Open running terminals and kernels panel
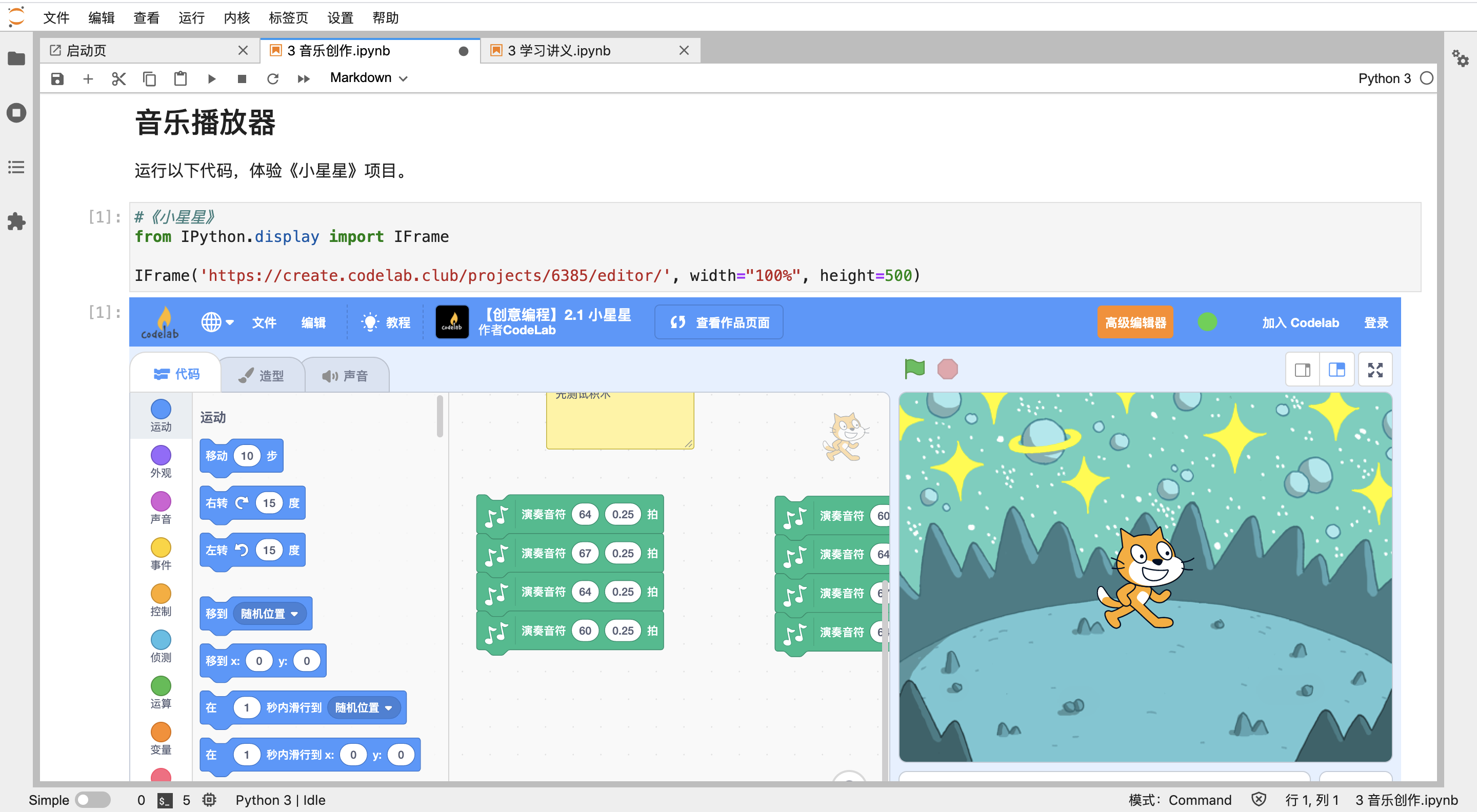Viewport: 1477px width, 812px height. 16,113
